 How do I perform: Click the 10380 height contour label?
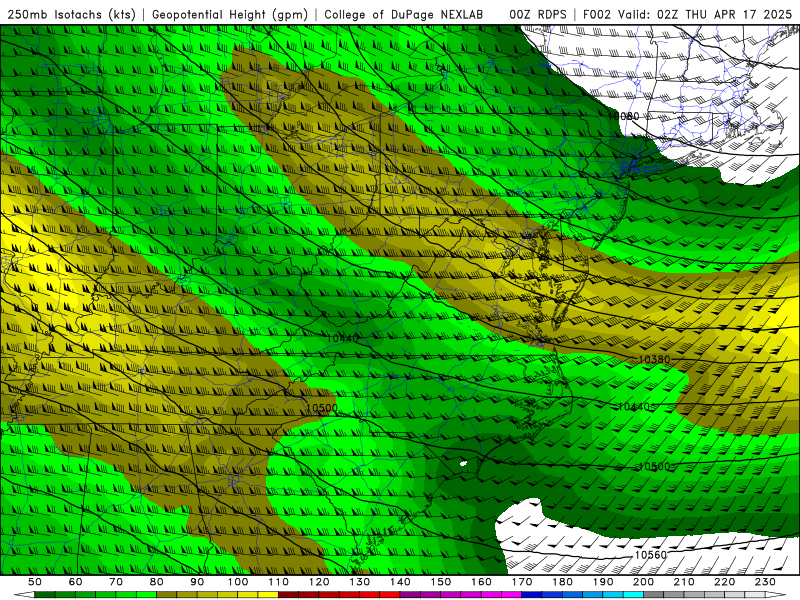(654, 360)
